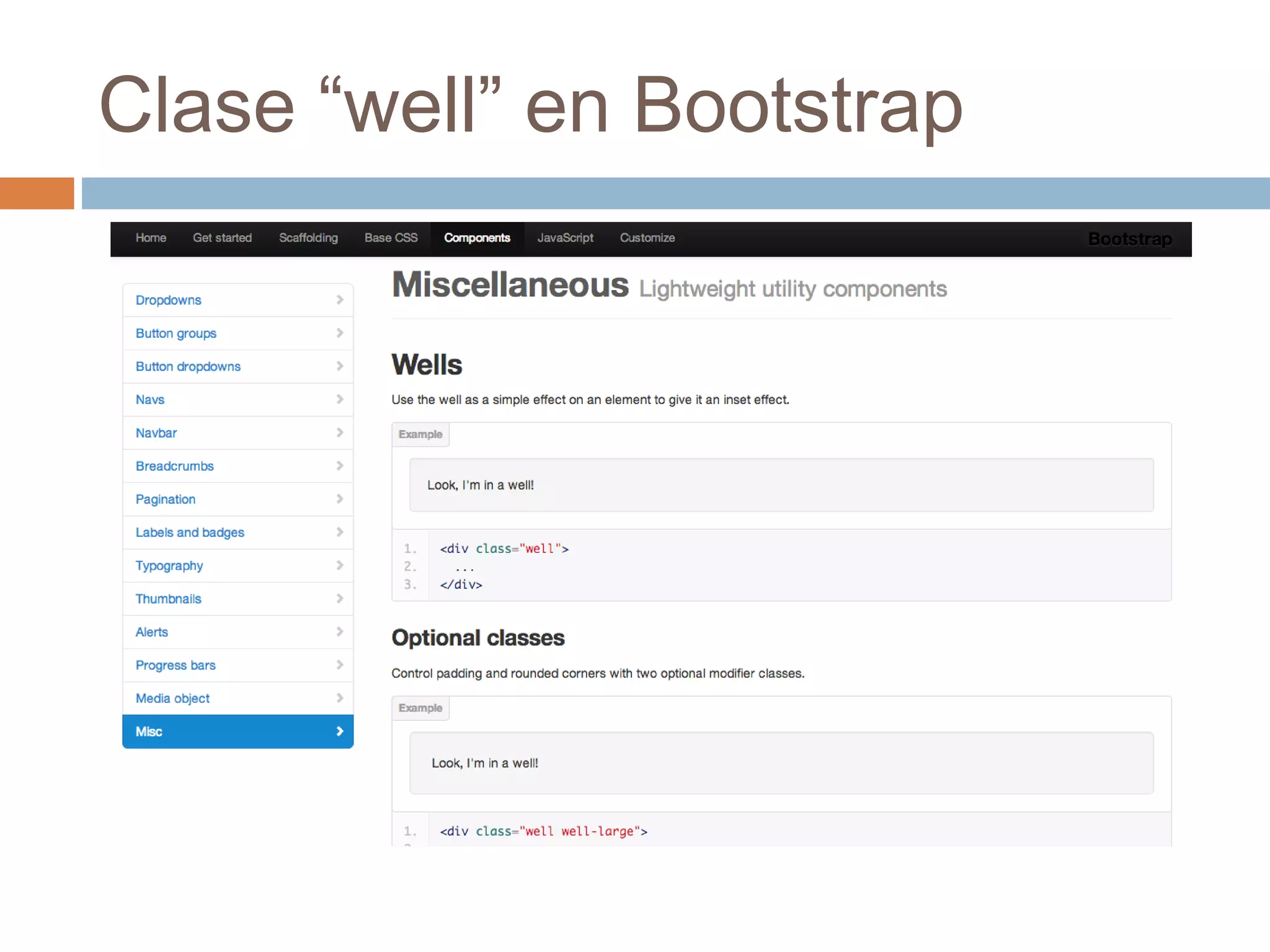The image size is (1270, 952).
Task: Open Dropdowns in the sidebar
Action: click(x=238, y=300)
